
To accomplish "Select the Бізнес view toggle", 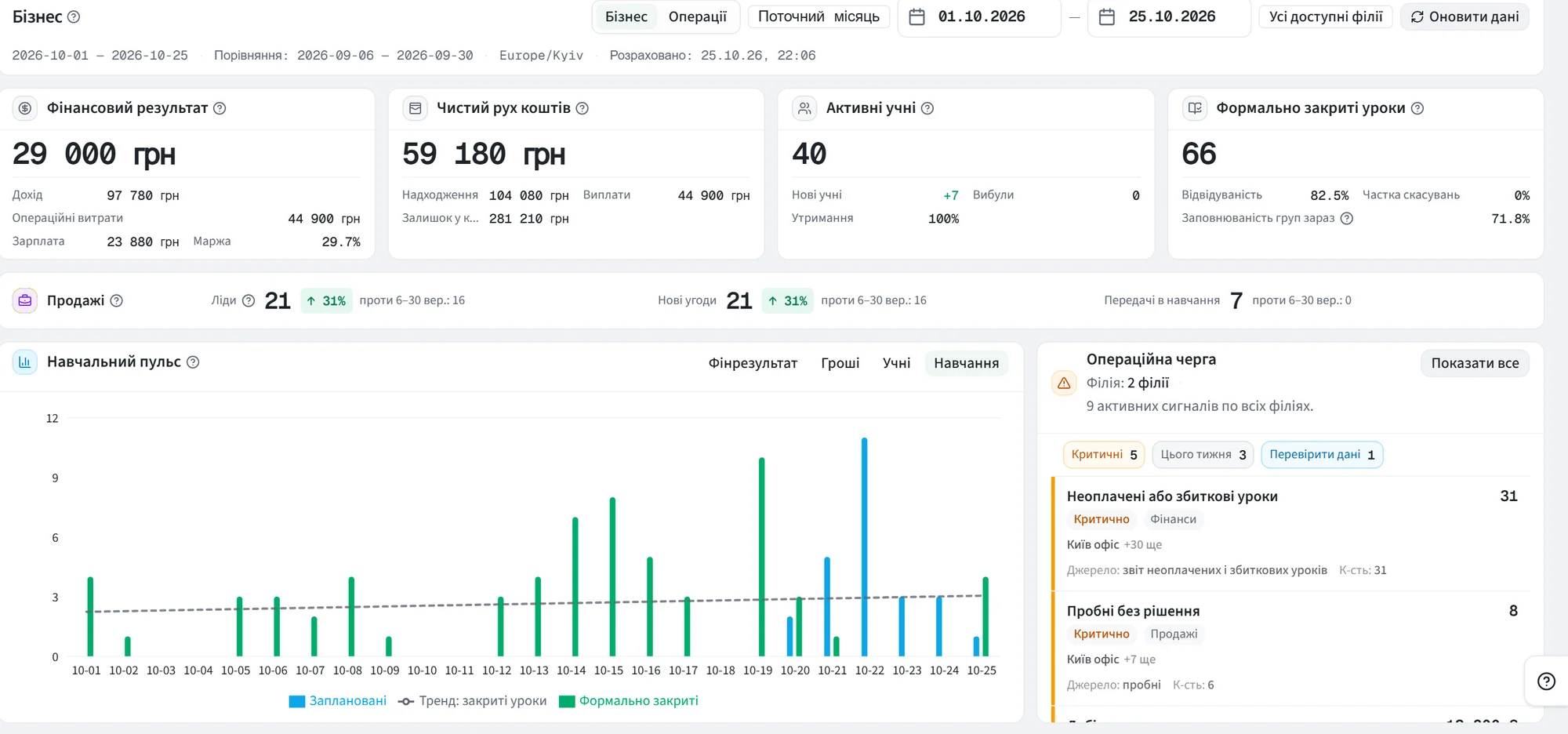I will pos(626,16).
